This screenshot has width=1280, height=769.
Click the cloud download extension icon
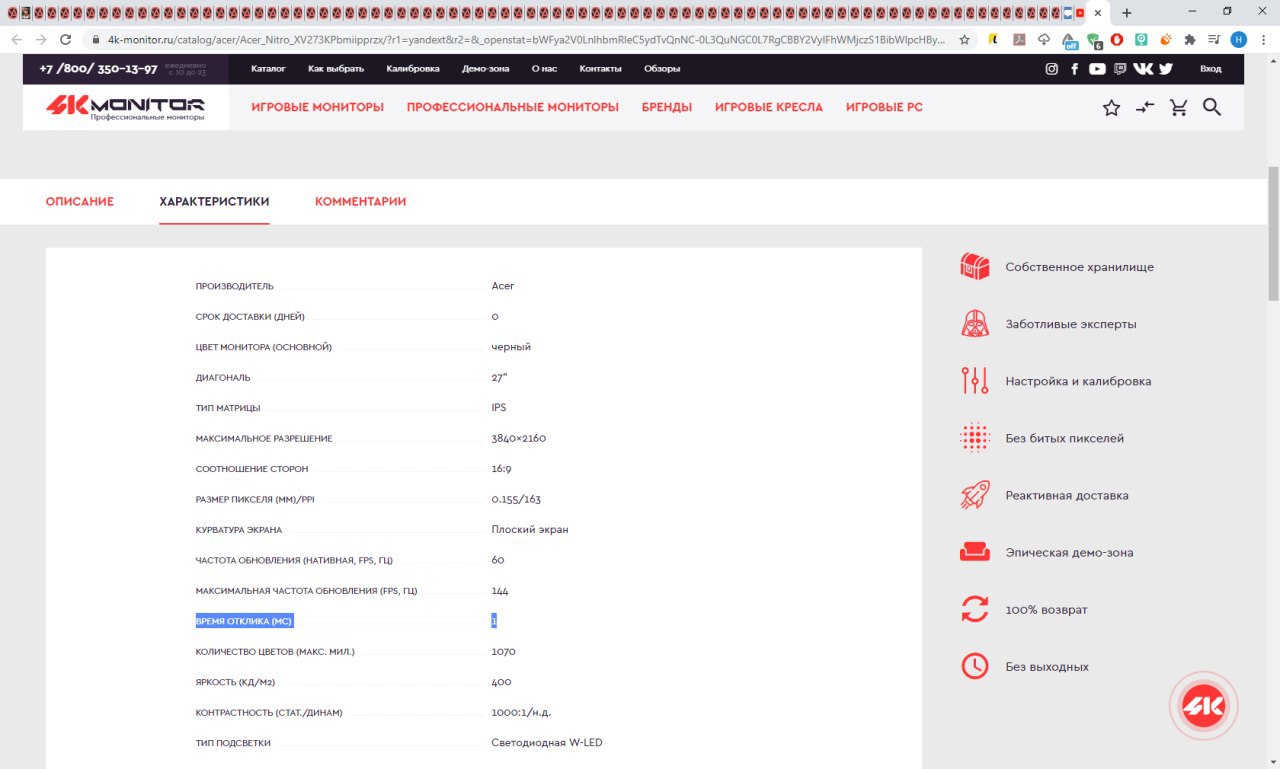(1044, 40)
